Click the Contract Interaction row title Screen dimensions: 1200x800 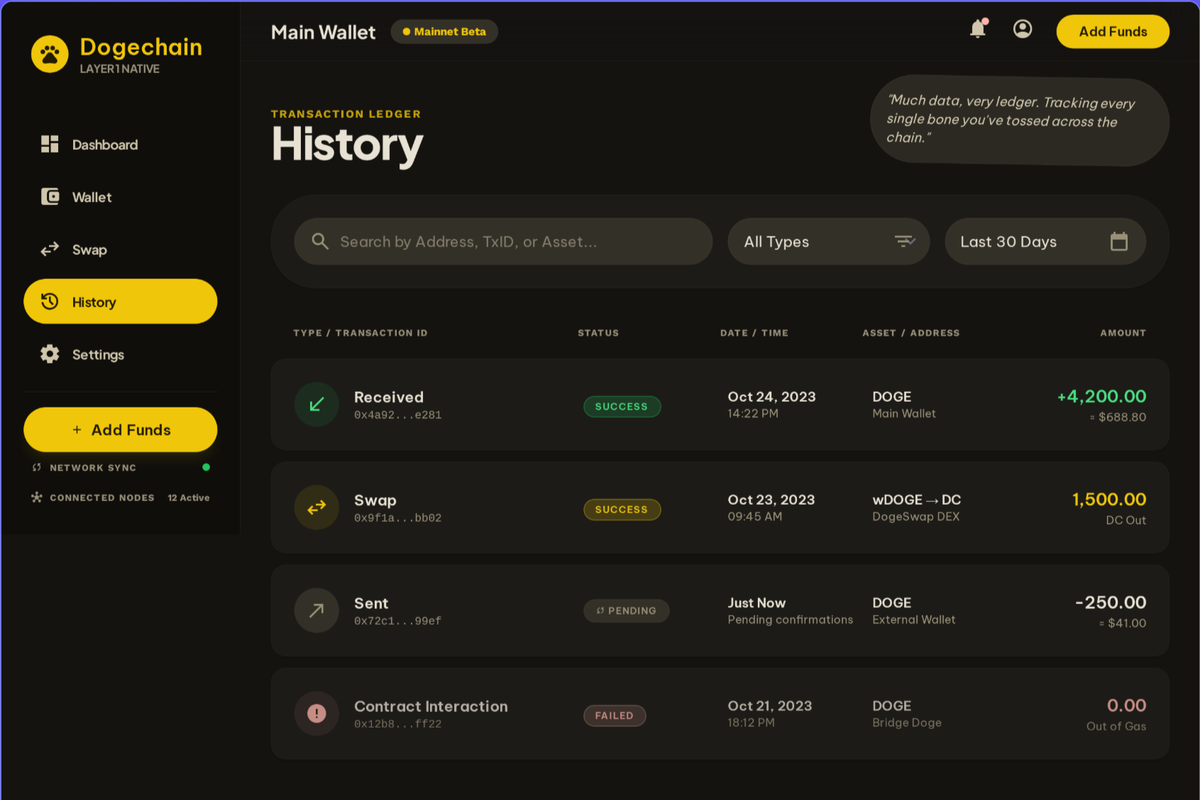coord(431,706)
